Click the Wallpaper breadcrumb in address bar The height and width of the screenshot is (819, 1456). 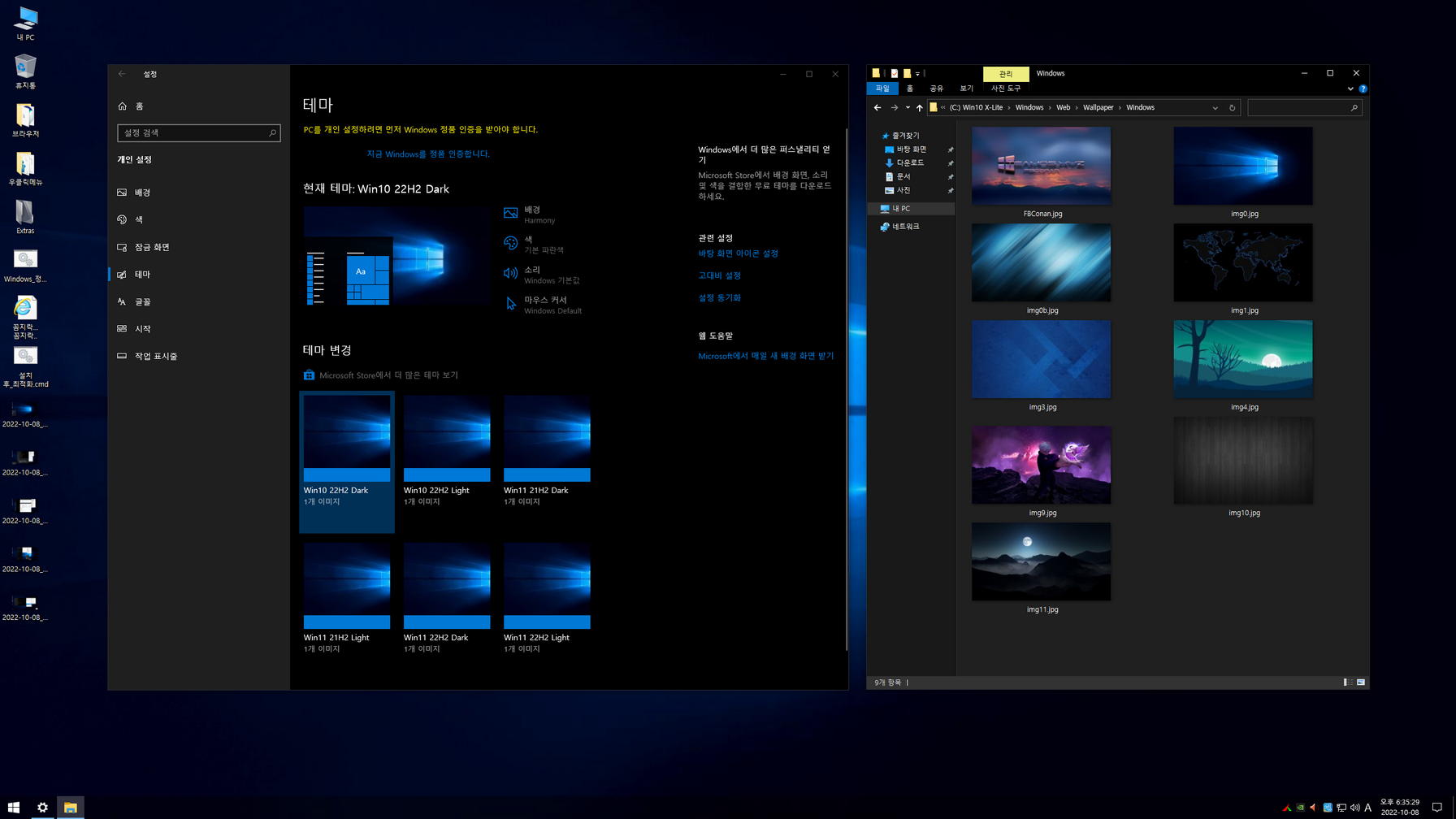pyautogui.click(x=1098, y=107)
